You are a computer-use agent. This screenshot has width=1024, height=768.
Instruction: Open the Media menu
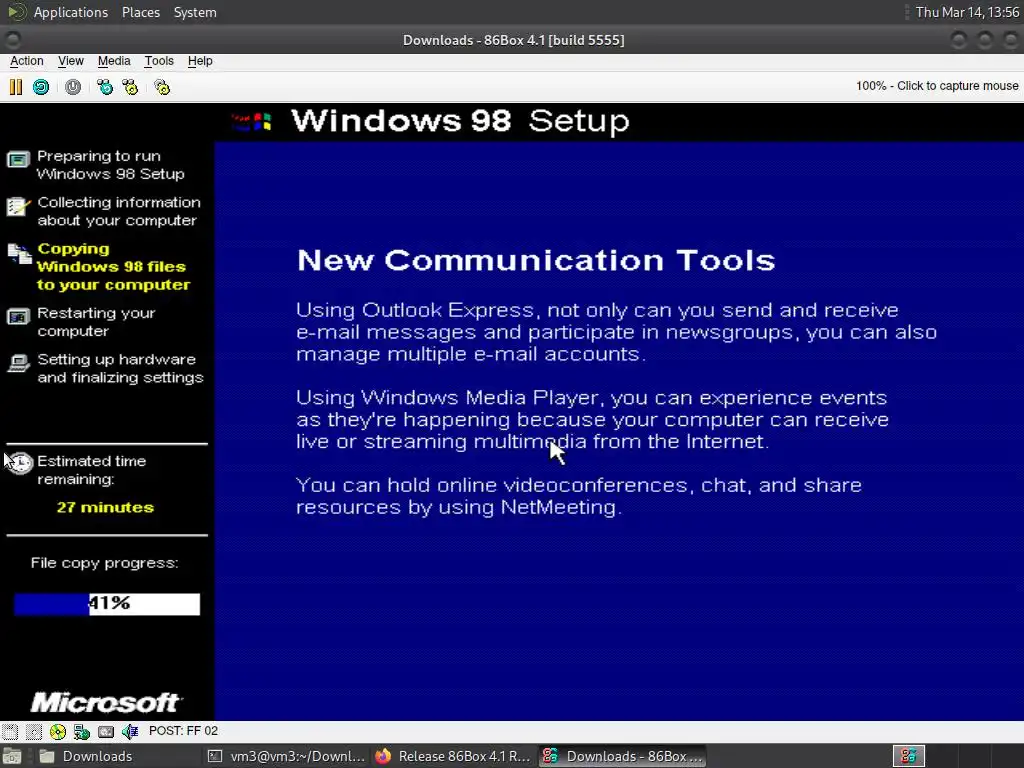click(114, 61)
